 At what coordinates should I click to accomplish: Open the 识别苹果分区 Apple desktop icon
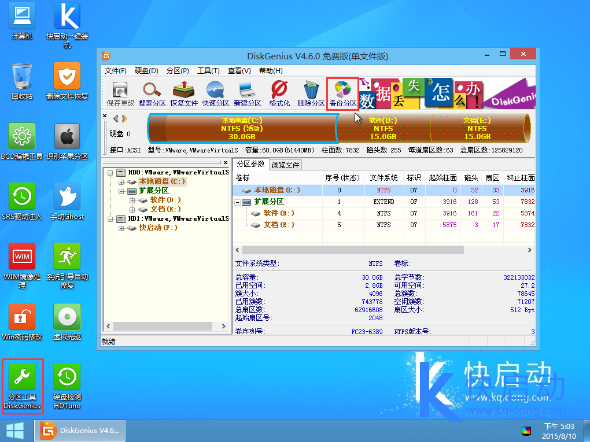(x=67, y=142)
